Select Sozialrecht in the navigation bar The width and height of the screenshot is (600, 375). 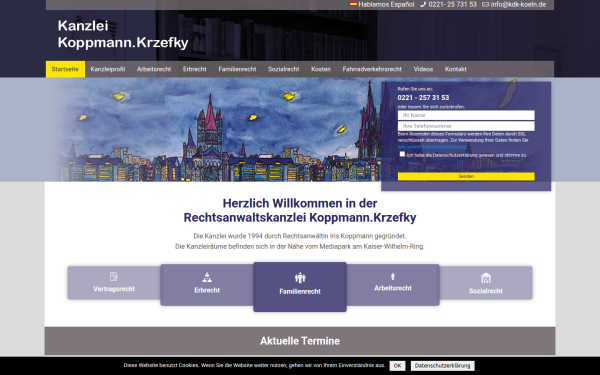point(284,69)
